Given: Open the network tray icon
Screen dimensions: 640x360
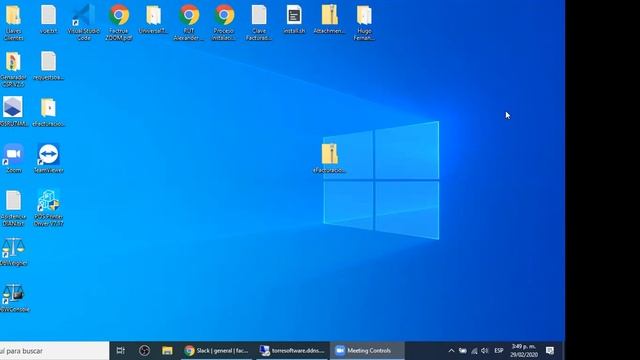Looking at the screenshot, I should (474, 351).
